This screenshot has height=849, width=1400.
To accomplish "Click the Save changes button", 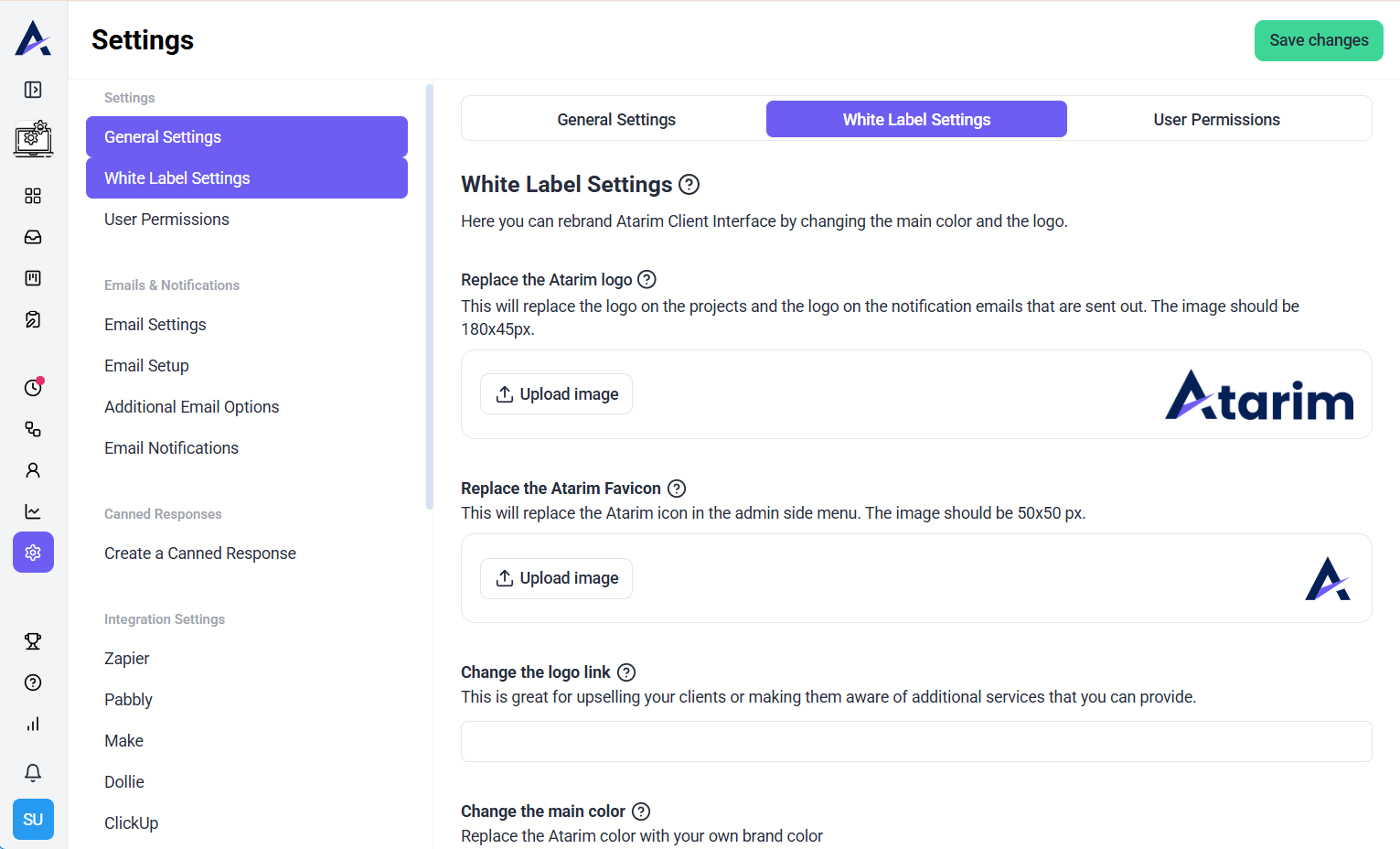I will coord(1318,40).
